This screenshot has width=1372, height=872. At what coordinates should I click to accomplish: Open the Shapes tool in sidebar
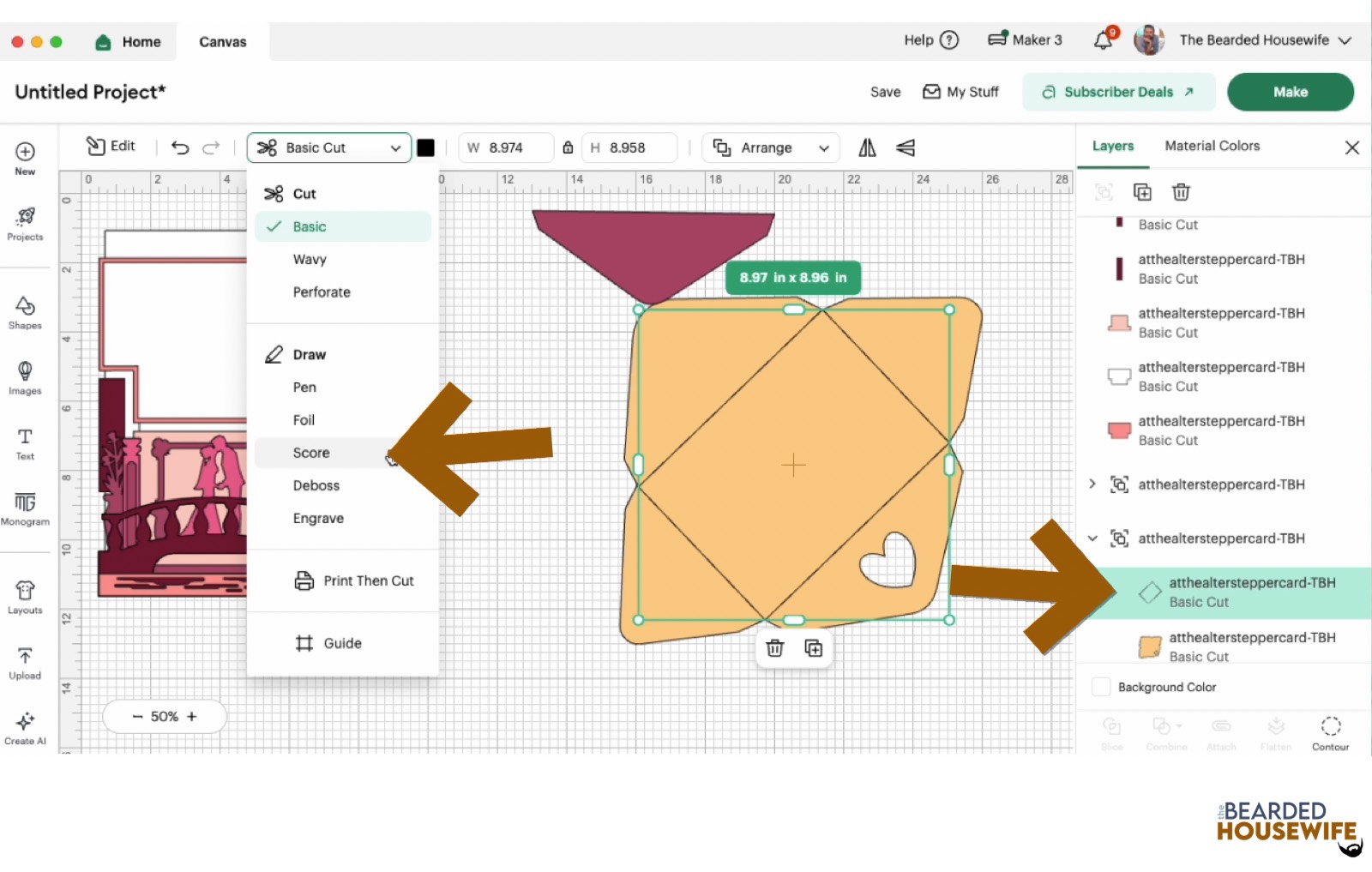point(25,312)
